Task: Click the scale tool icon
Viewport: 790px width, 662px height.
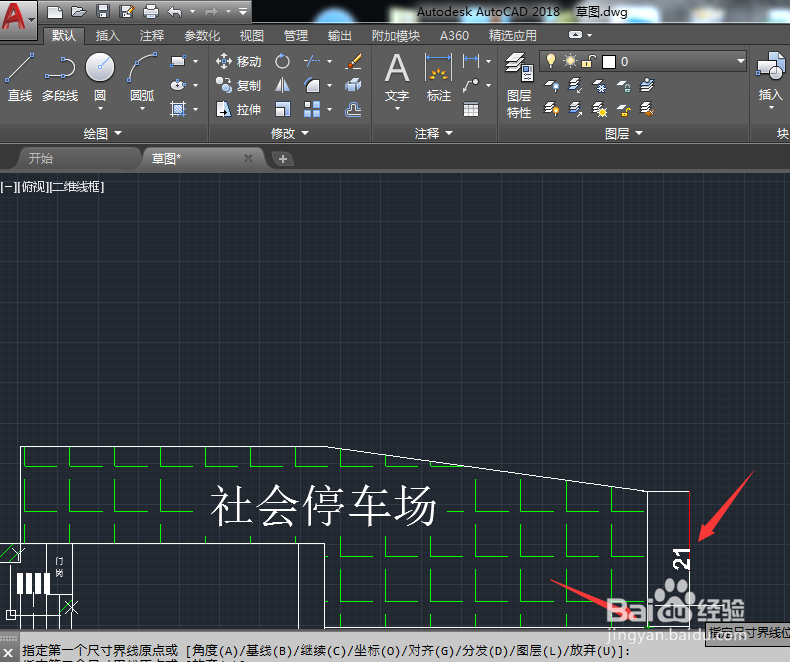Action: pos(282,109)
